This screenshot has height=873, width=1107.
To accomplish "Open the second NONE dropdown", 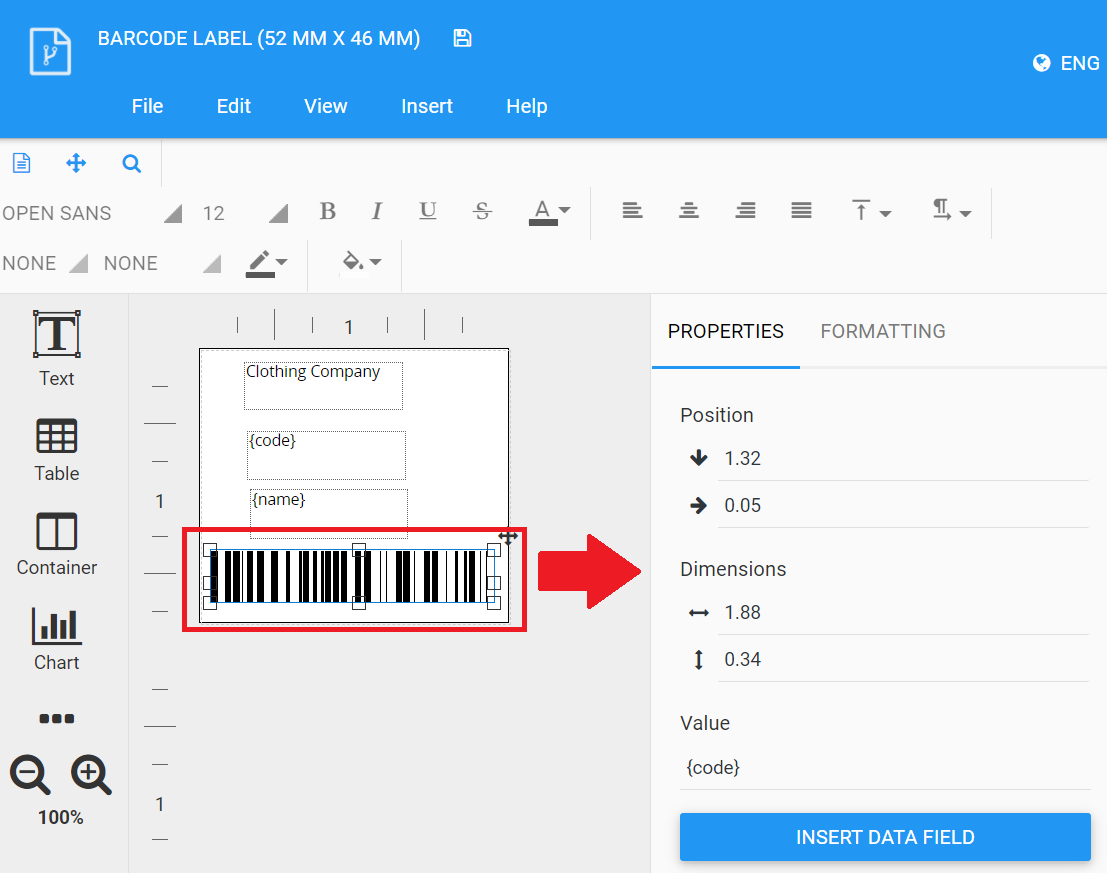I will coord(162,263).
